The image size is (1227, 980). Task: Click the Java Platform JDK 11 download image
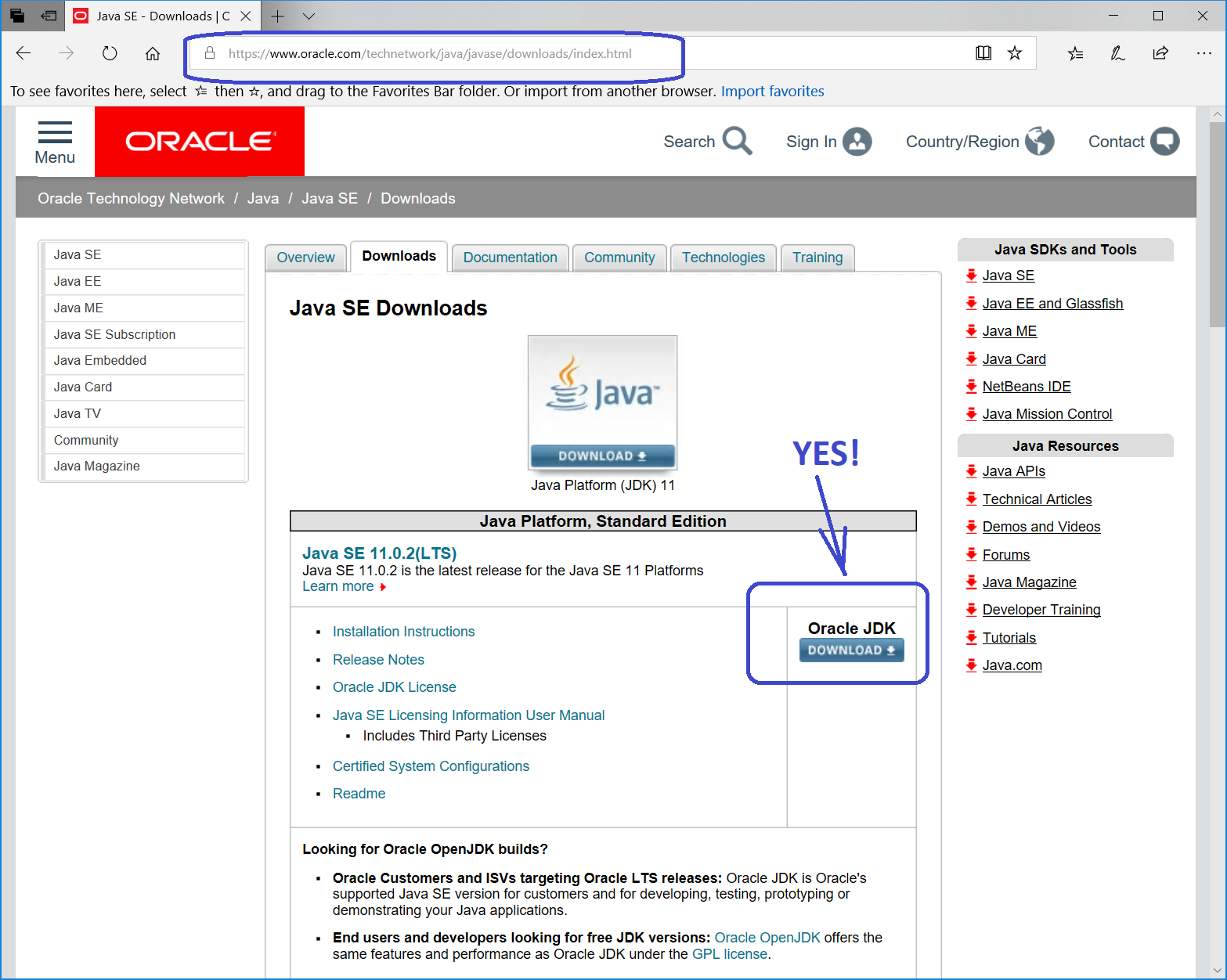(x=602, y=402)
